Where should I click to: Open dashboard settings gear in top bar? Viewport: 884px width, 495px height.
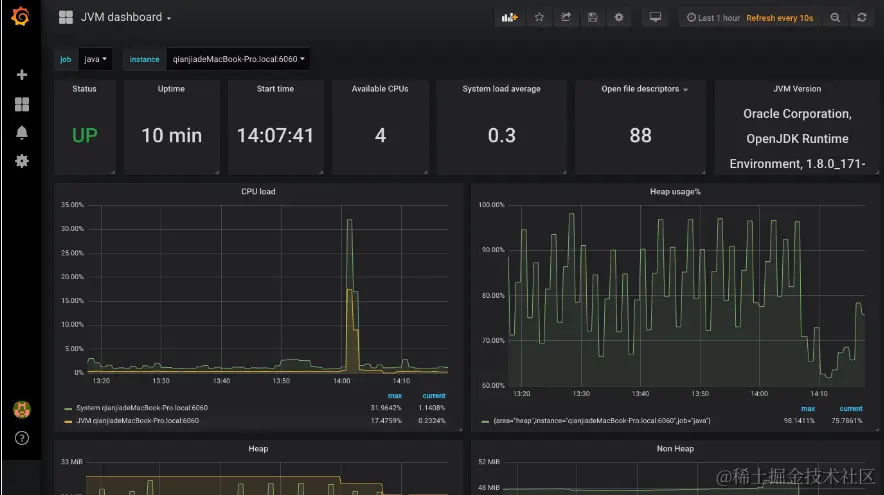click(x=619, y=17)
